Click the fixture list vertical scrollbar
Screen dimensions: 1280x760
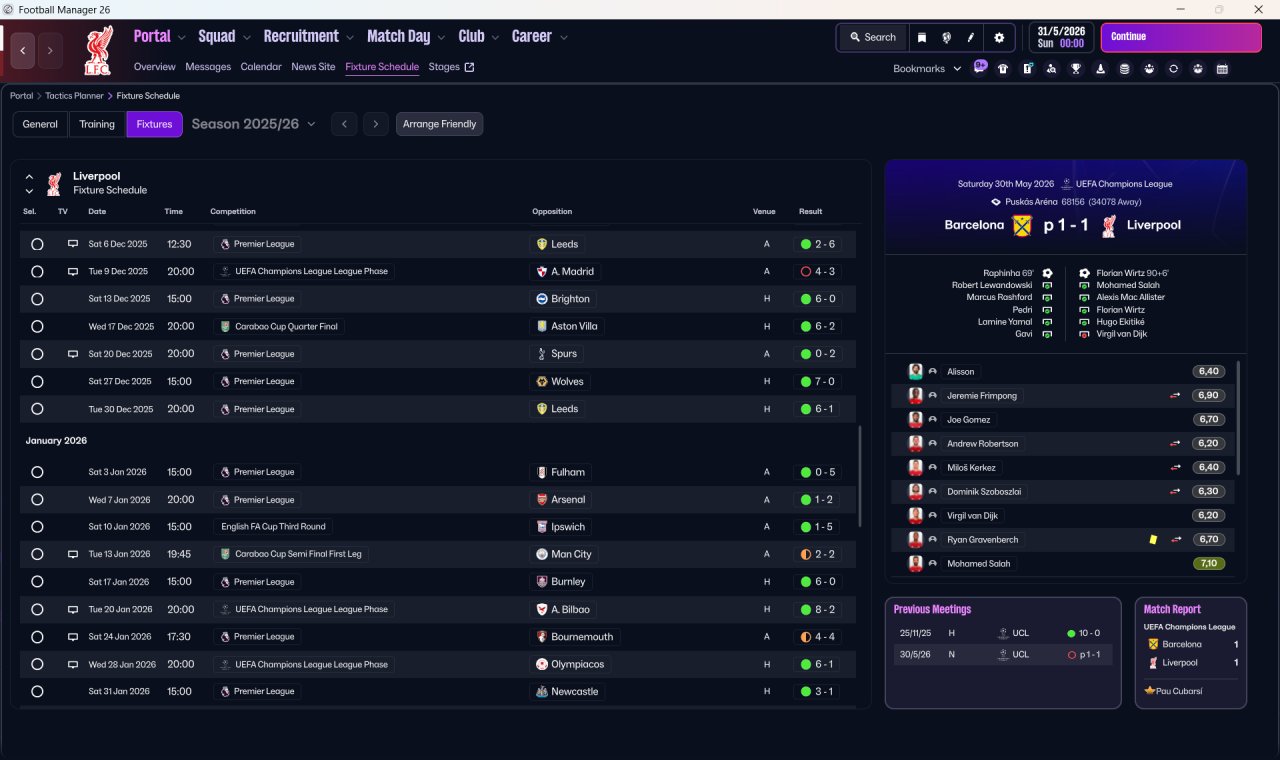(x=859, y=476)
